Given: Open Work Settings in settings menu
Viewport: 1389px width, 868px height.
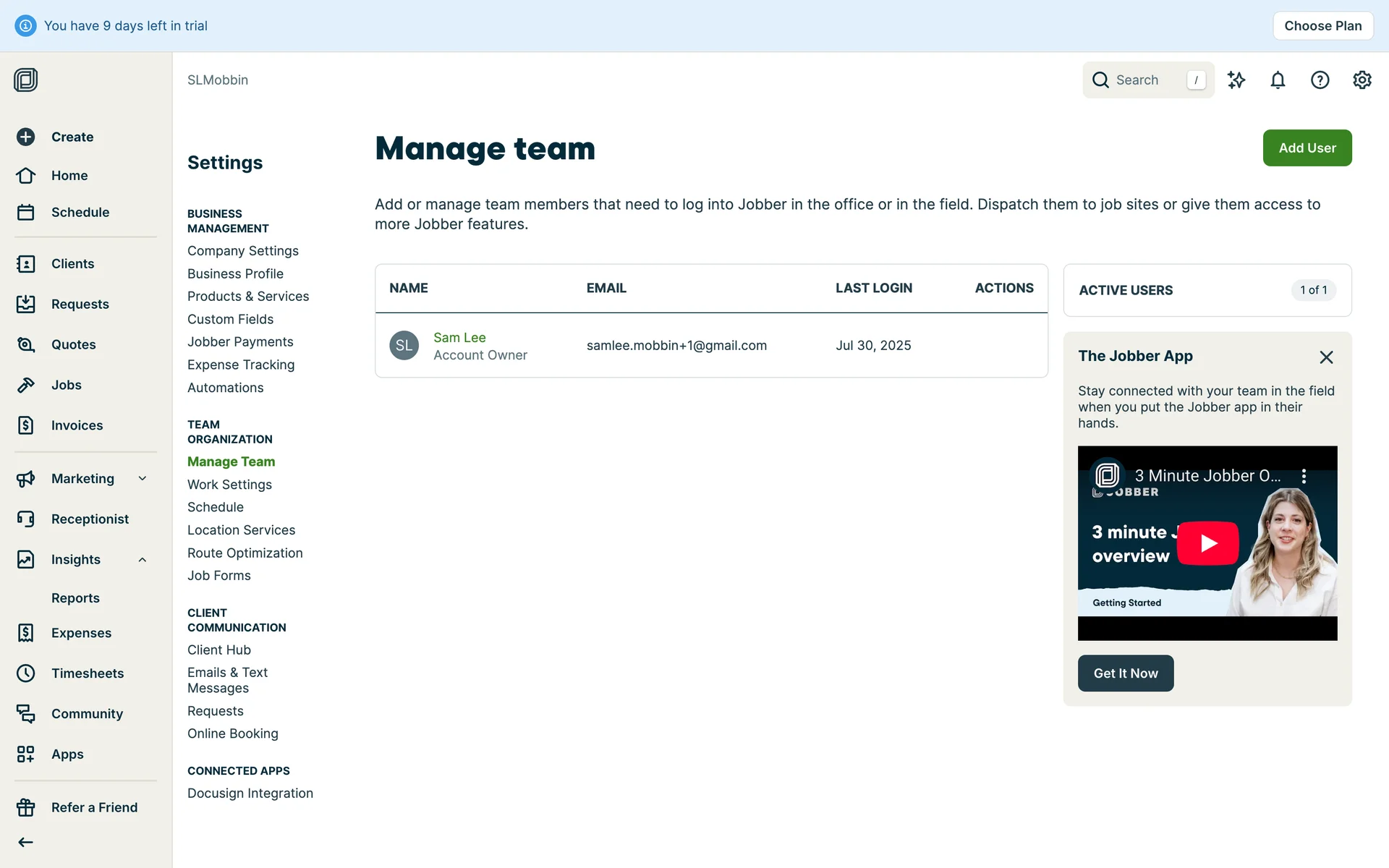Looking at the screenshot, I should click(229, 485).
